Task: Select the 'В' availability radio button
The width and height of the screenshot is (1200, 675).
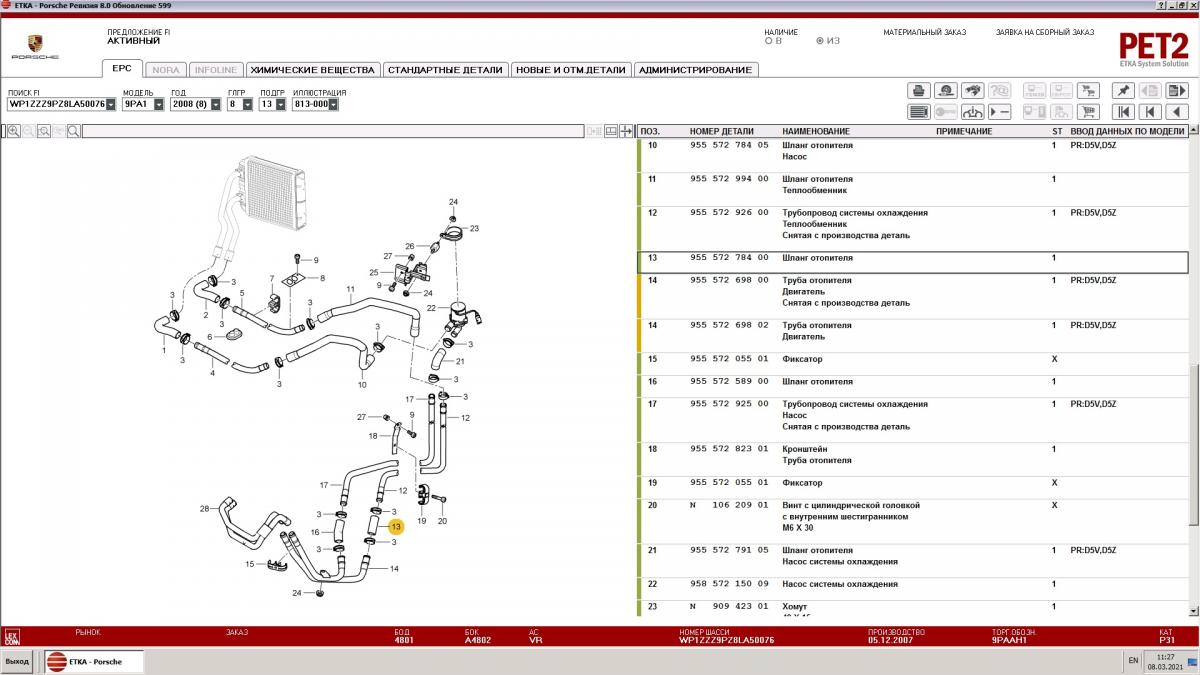Action: pyautogui.click(x=768, y=41)
